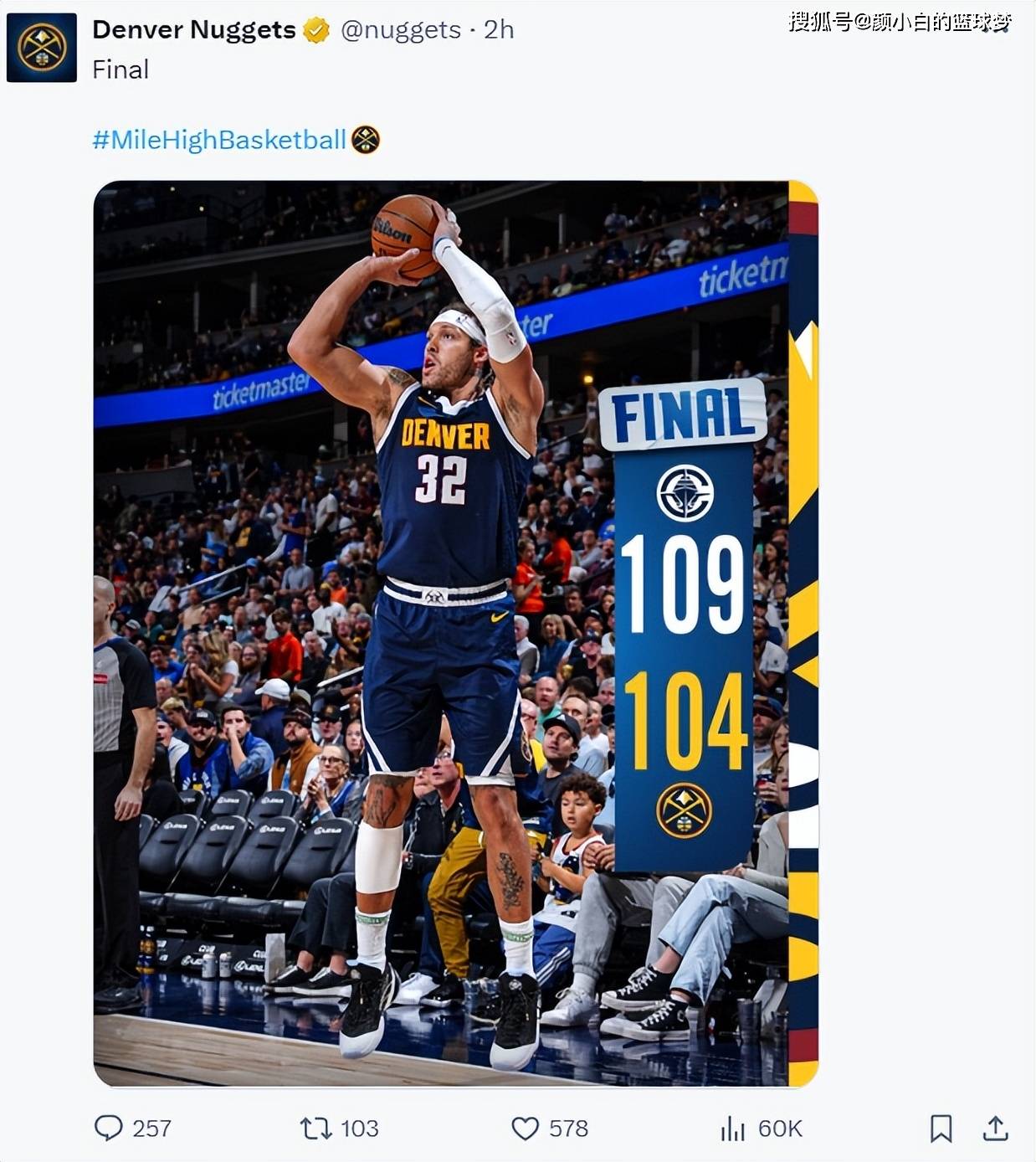Bookmark this post
Viewport: 1036px width, 1162px height.
pyautogui.click(x=941, y=1129)
